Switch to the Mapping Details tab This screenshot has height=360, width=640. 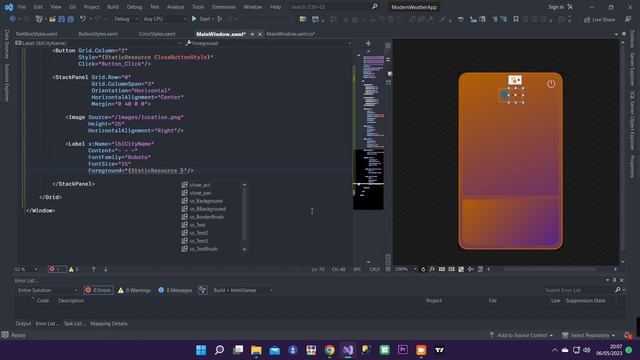click(x=109, y=324)
